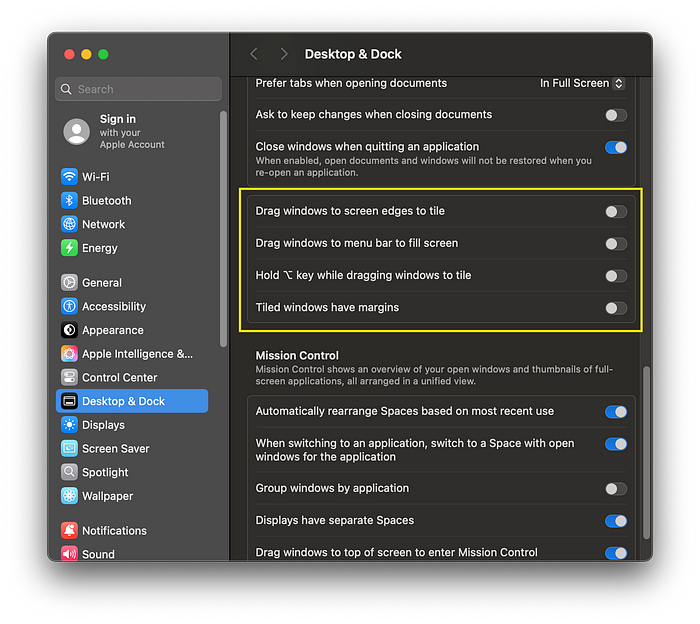Open General settings
Viewport: 700px width, 624px height.
tap(132, 283)
